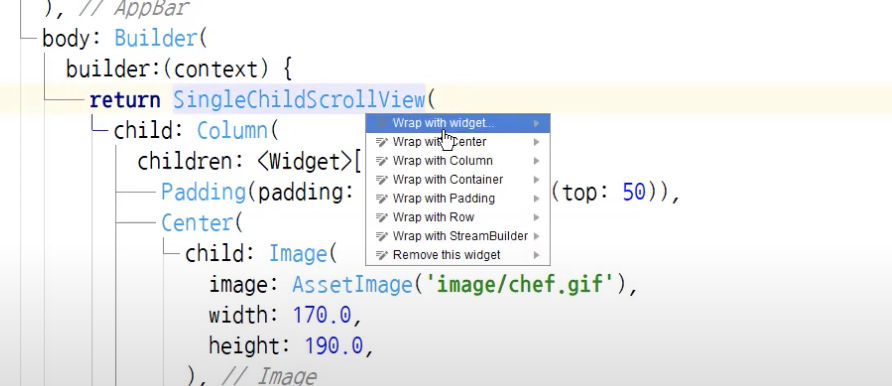Click pencil icon beside Wrap with Center
The image size is (892, 386).
click(x=382, y=142)
